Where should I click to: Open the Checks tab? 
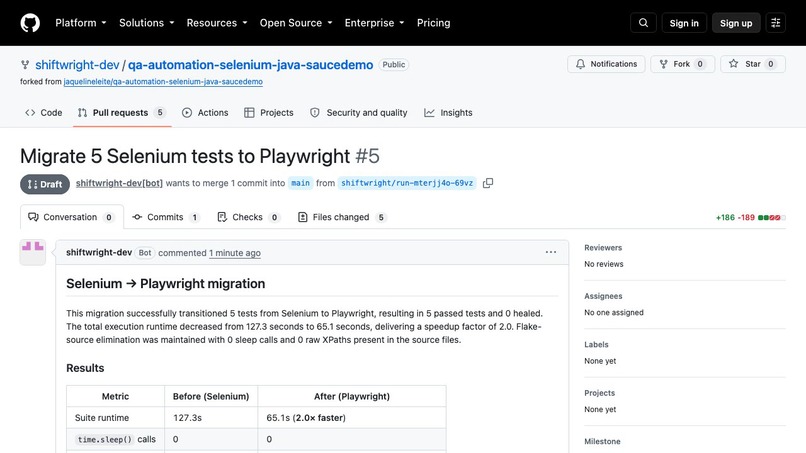tap(248, 217)
